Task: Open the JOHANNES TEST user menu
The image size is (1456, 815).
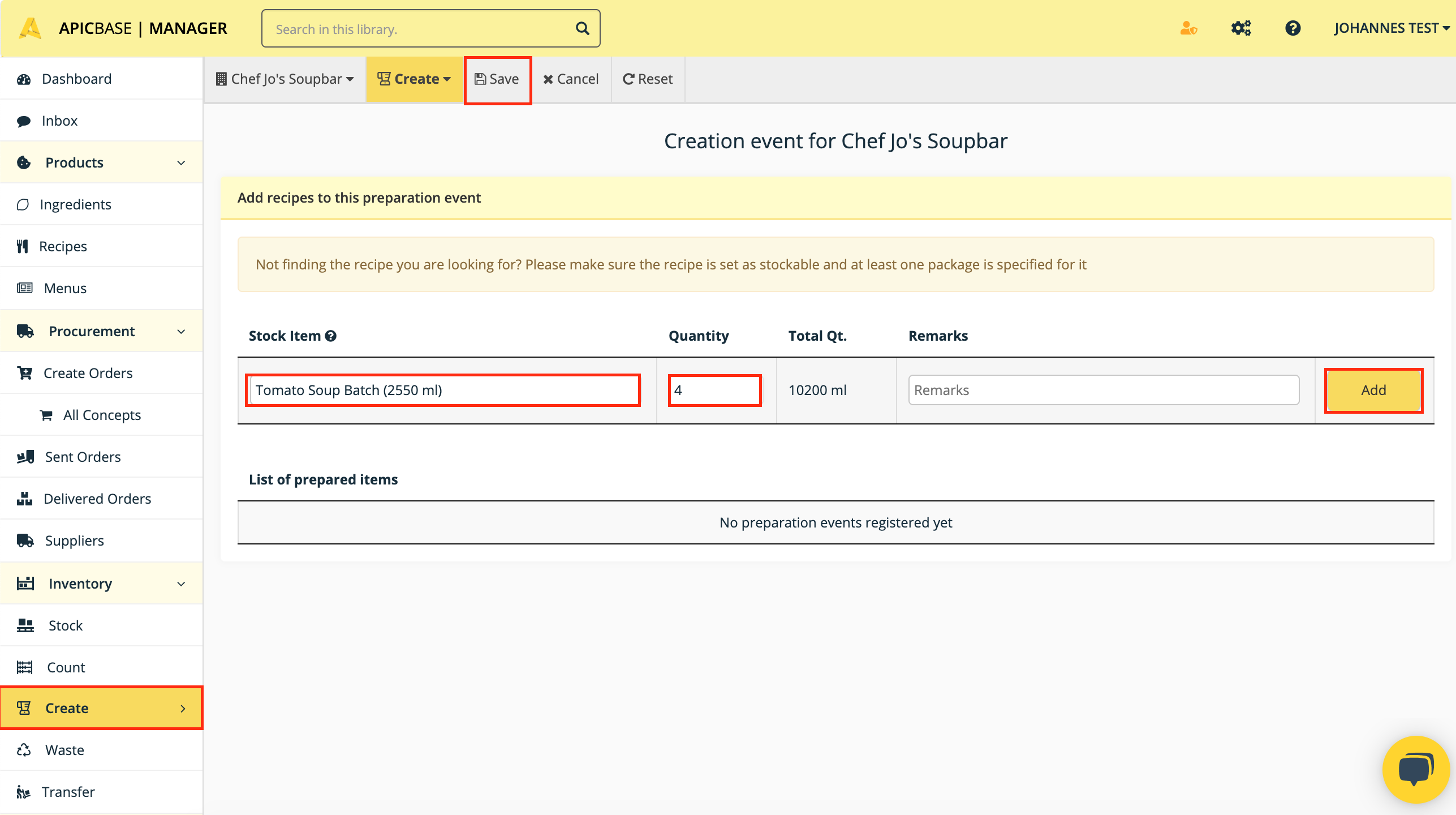Action: pos(1392,28)
